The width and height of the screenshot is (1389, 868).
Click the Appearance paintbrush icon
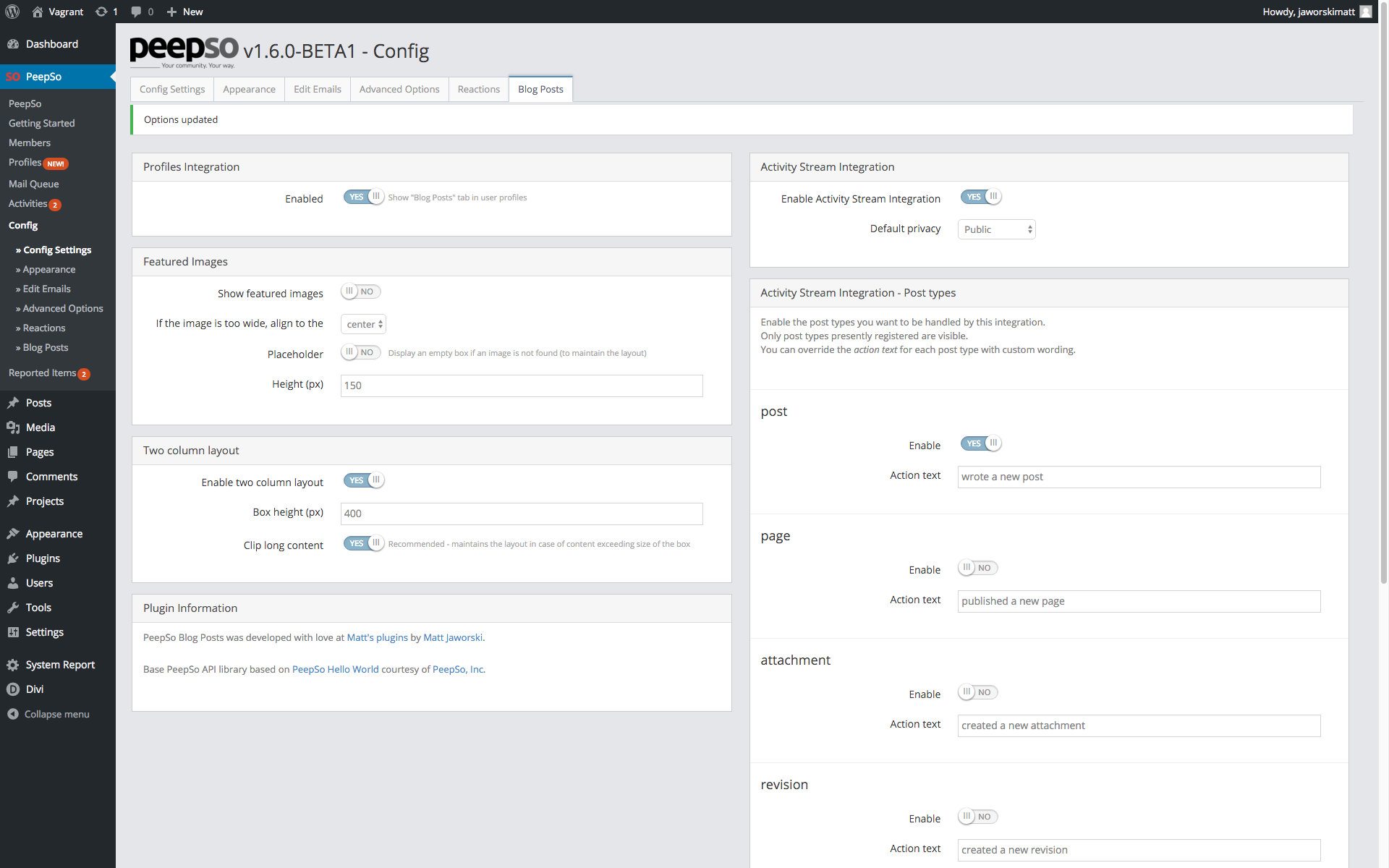(x=13, y=534)
